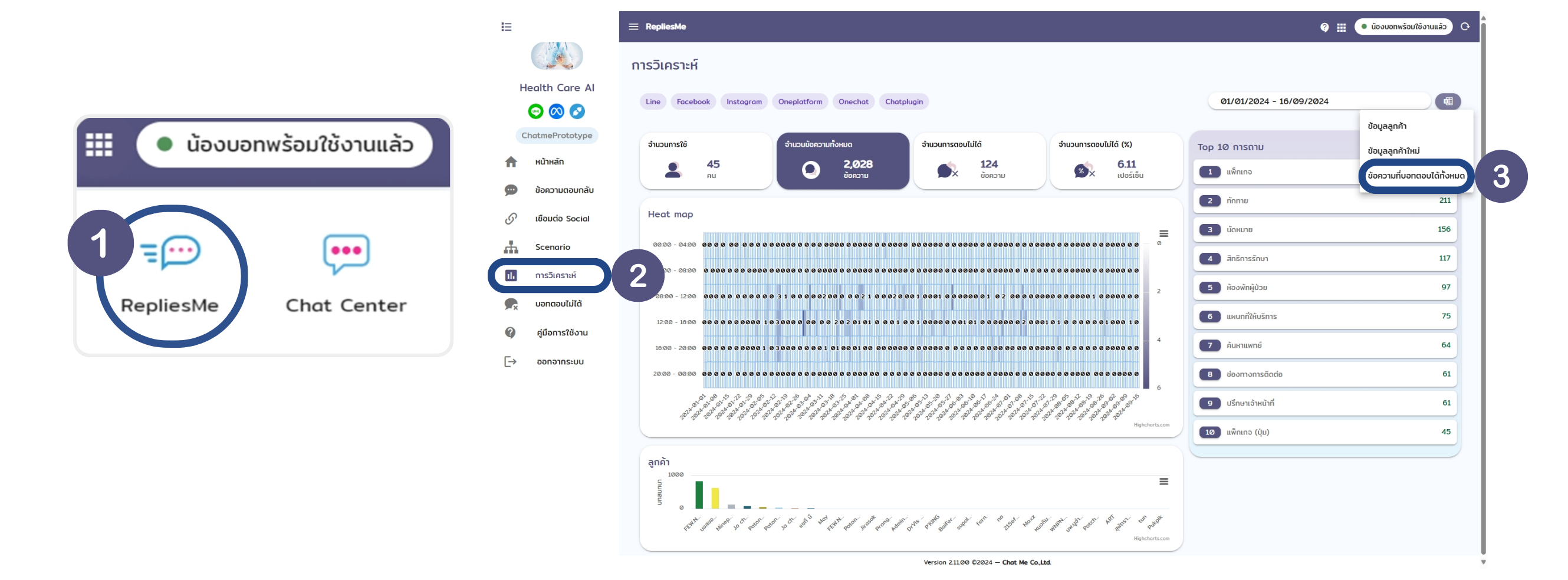The image size is (1568, 580).
Task: Collapse sidebar using the list icon
Action: tap(507, 27)
